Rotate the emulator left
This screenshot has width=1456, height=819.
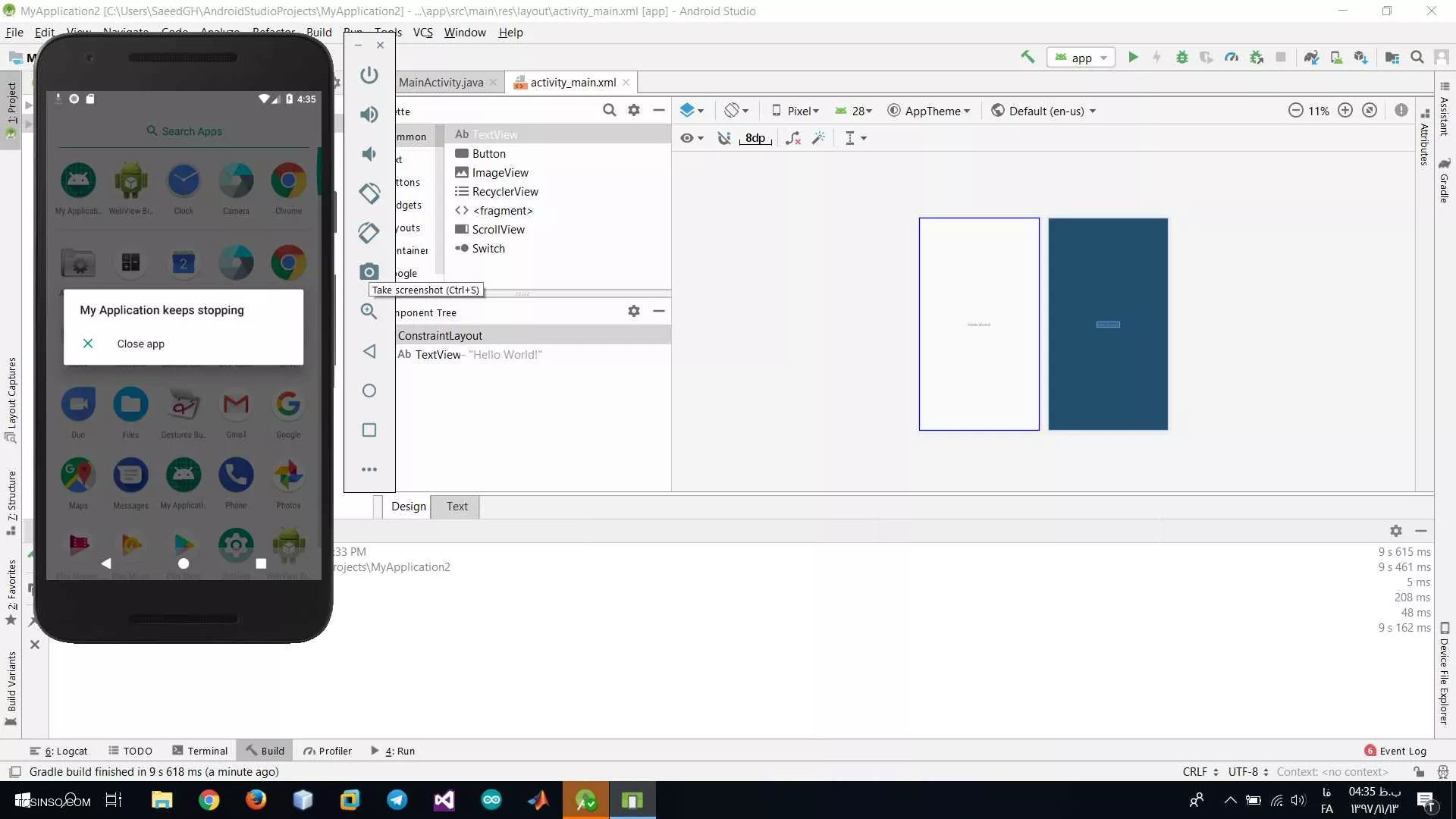(369, 193)
